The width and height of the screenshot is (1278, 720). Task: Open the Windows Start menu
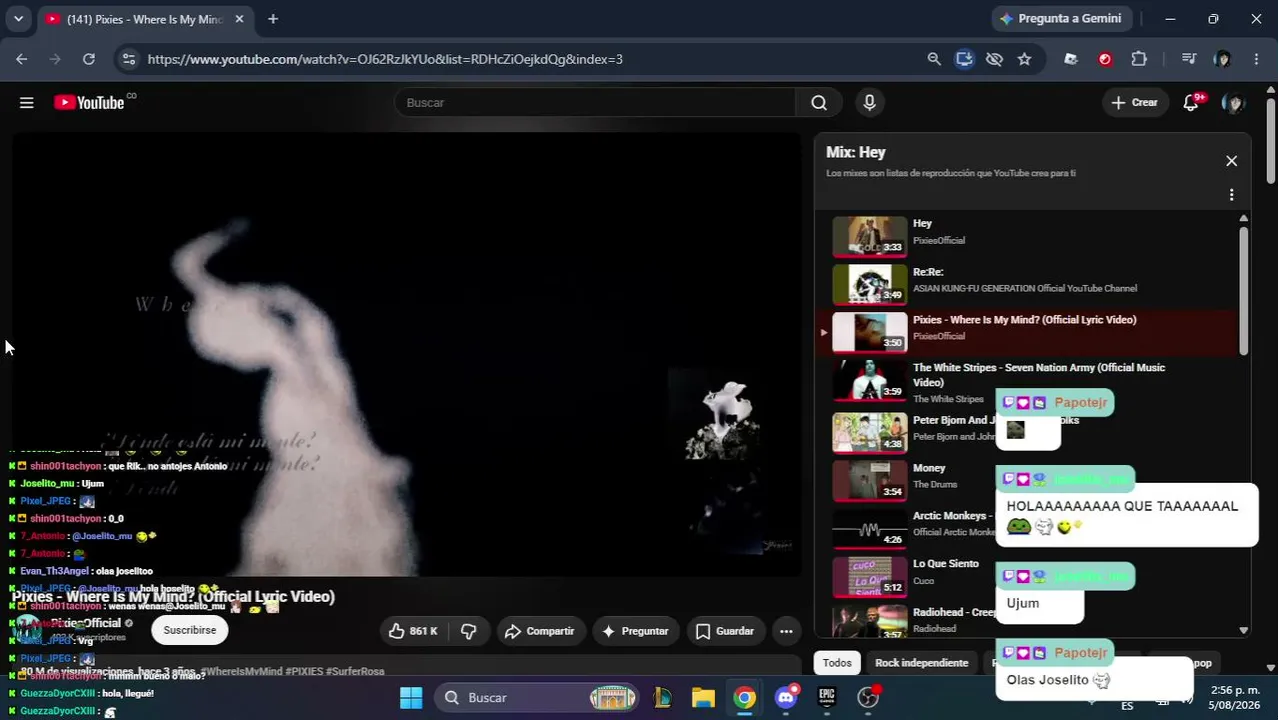[x=411, y=698]
